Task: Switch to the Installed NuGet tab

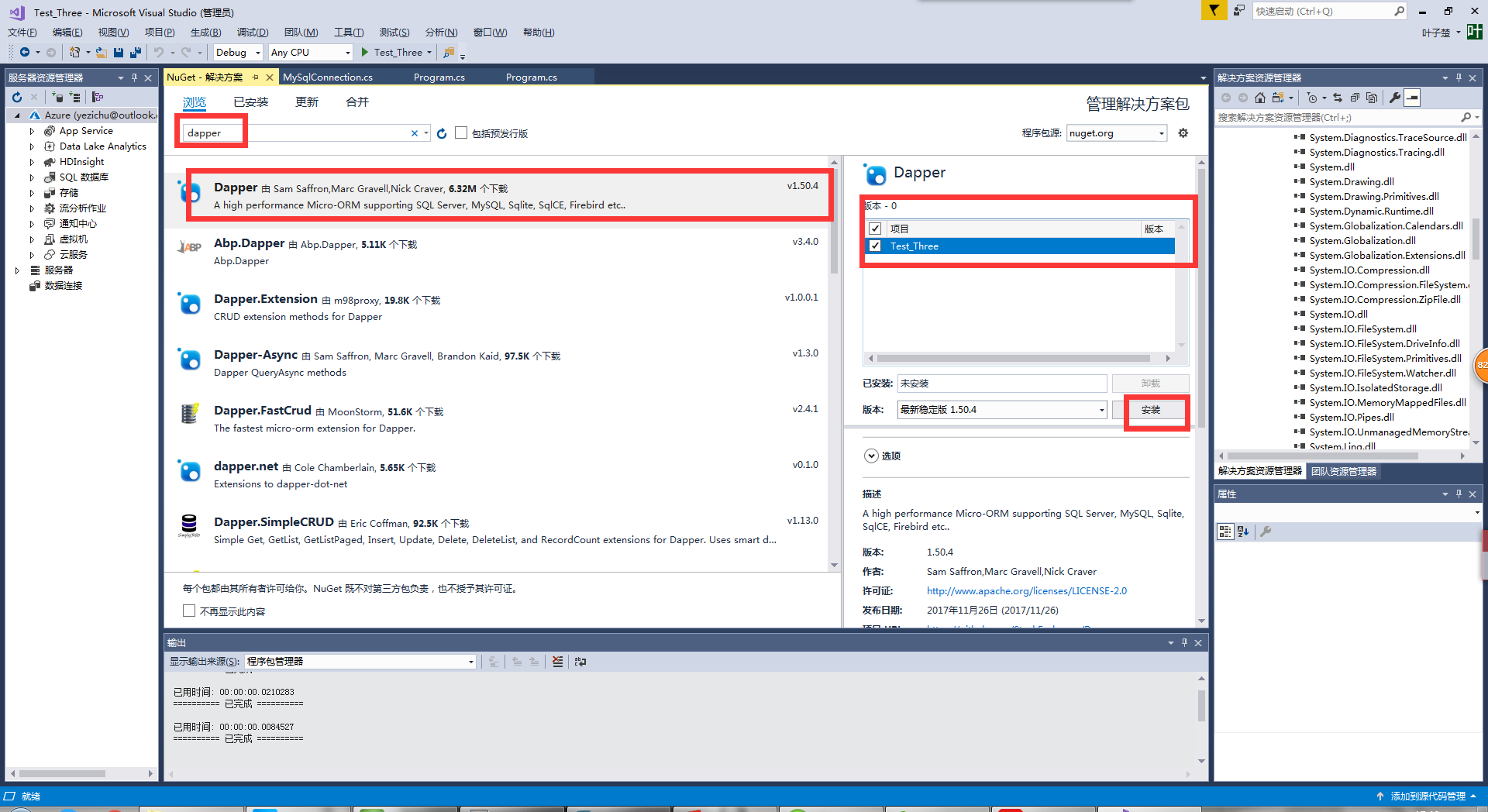Action: (250, 102)
